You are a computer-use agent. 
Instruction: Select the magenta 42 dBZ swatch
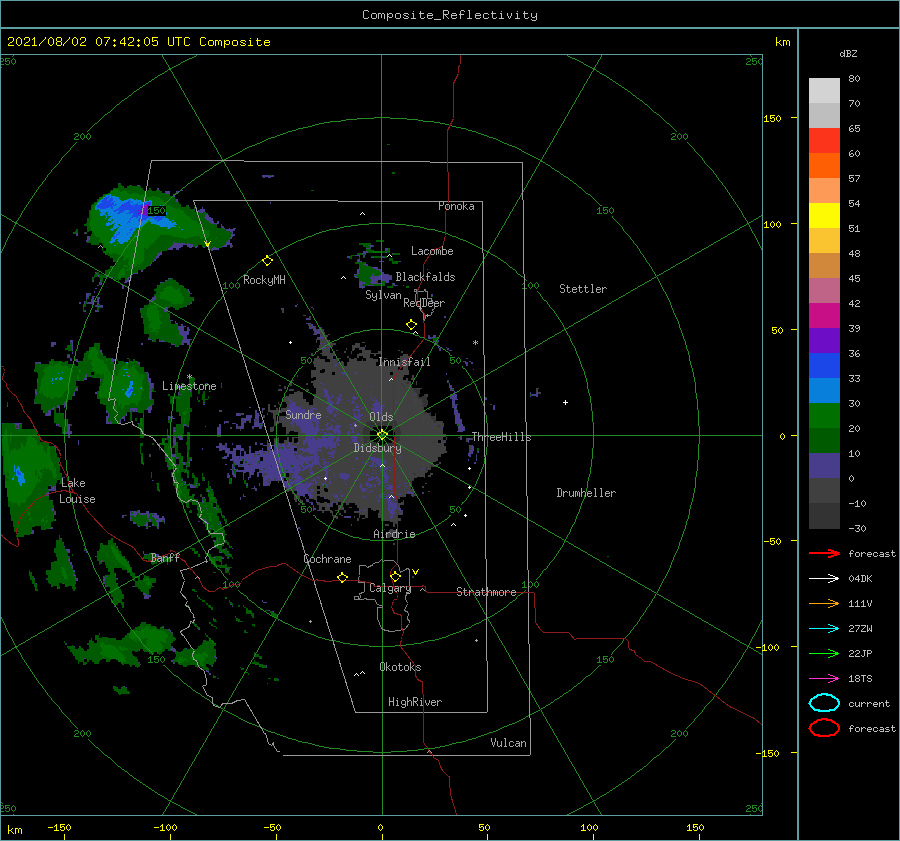824,315
